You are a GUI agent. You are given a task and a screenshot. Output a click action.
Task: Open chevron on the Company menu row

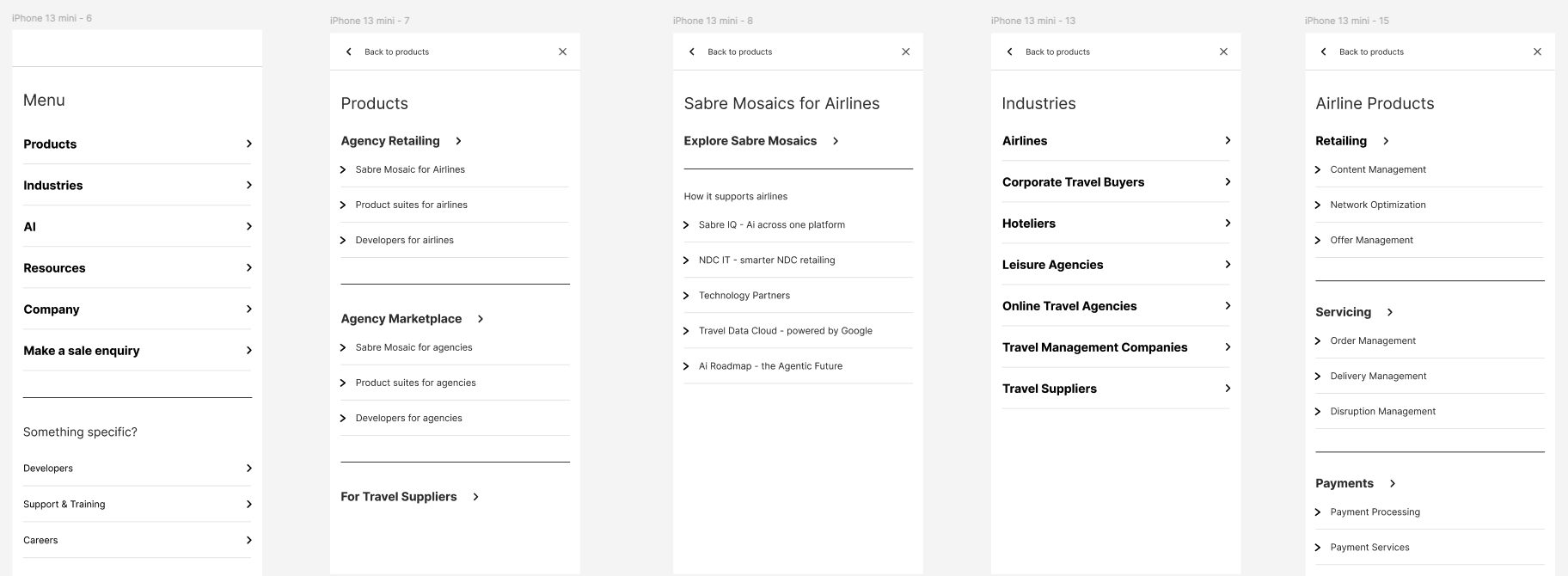coord(248,309)
